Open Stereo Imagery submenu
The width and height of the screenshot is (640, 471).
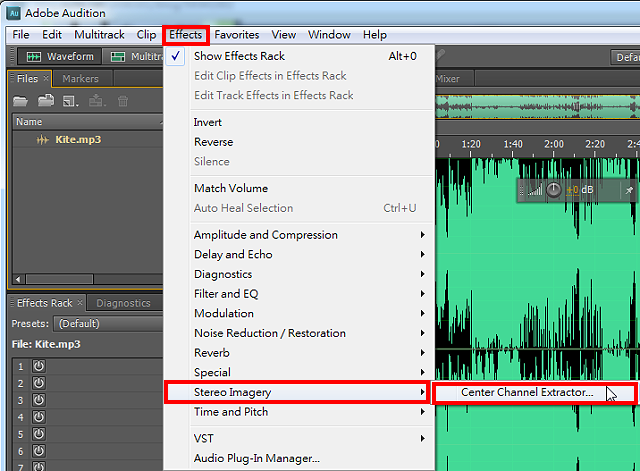click(x=297, y=392)
